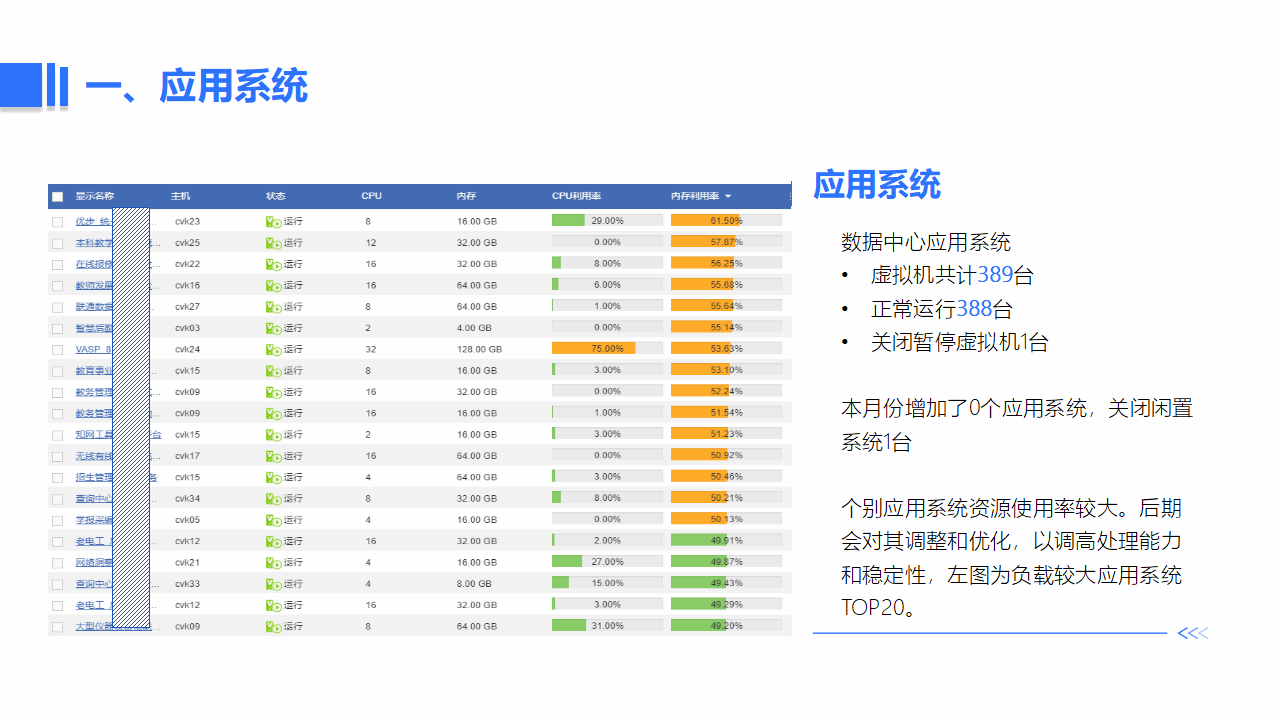
Task: Click the running status icon in the cvk22 row
Action: [273, 264]
